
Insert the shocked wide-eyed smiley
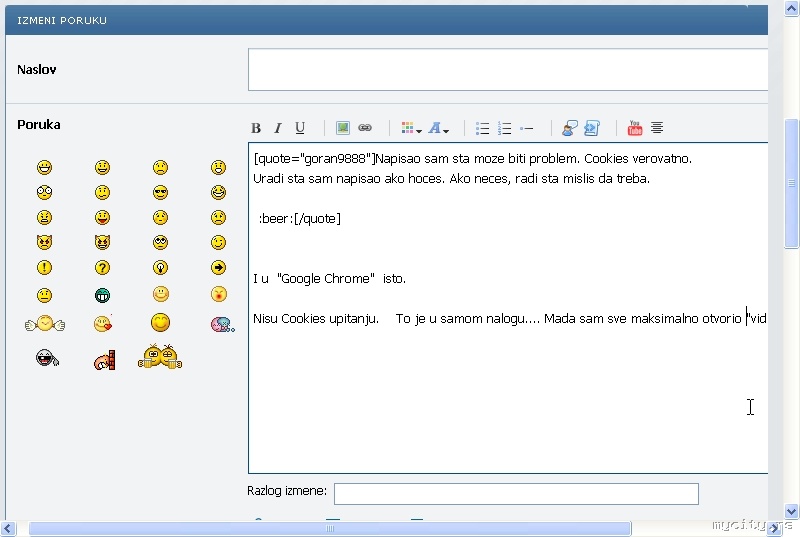point(44,192)
